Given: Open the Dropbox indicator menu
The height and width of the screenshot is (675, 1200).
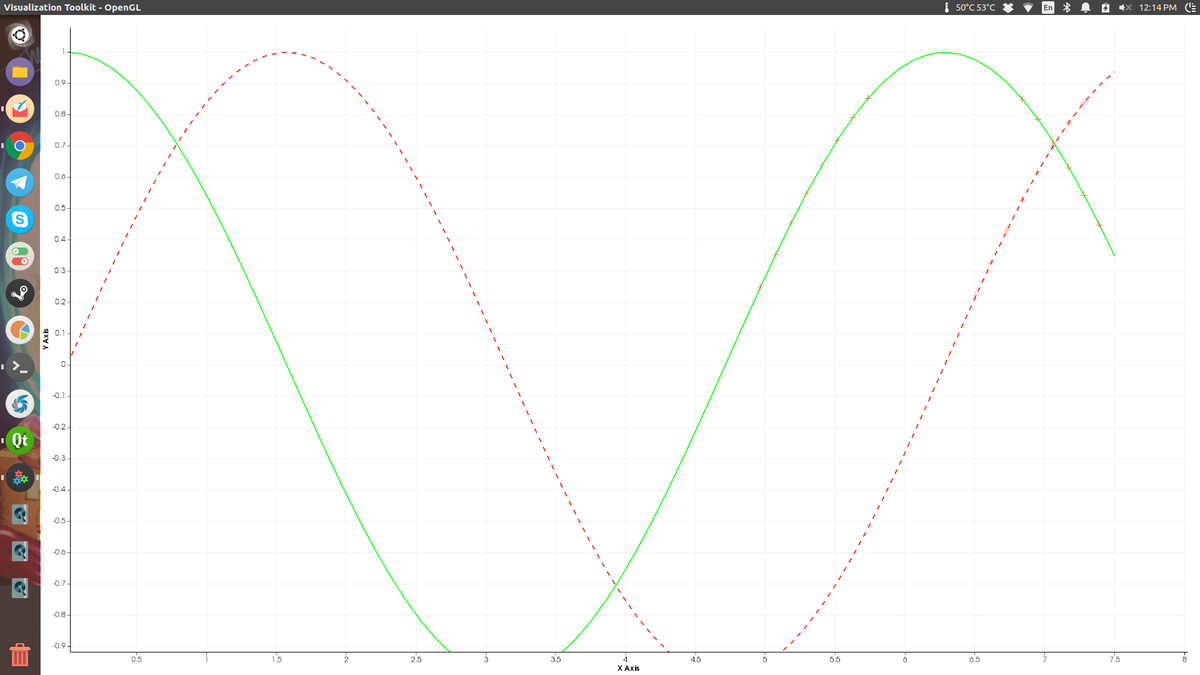Looking at the screenshot, I should tap(1008, 8).
